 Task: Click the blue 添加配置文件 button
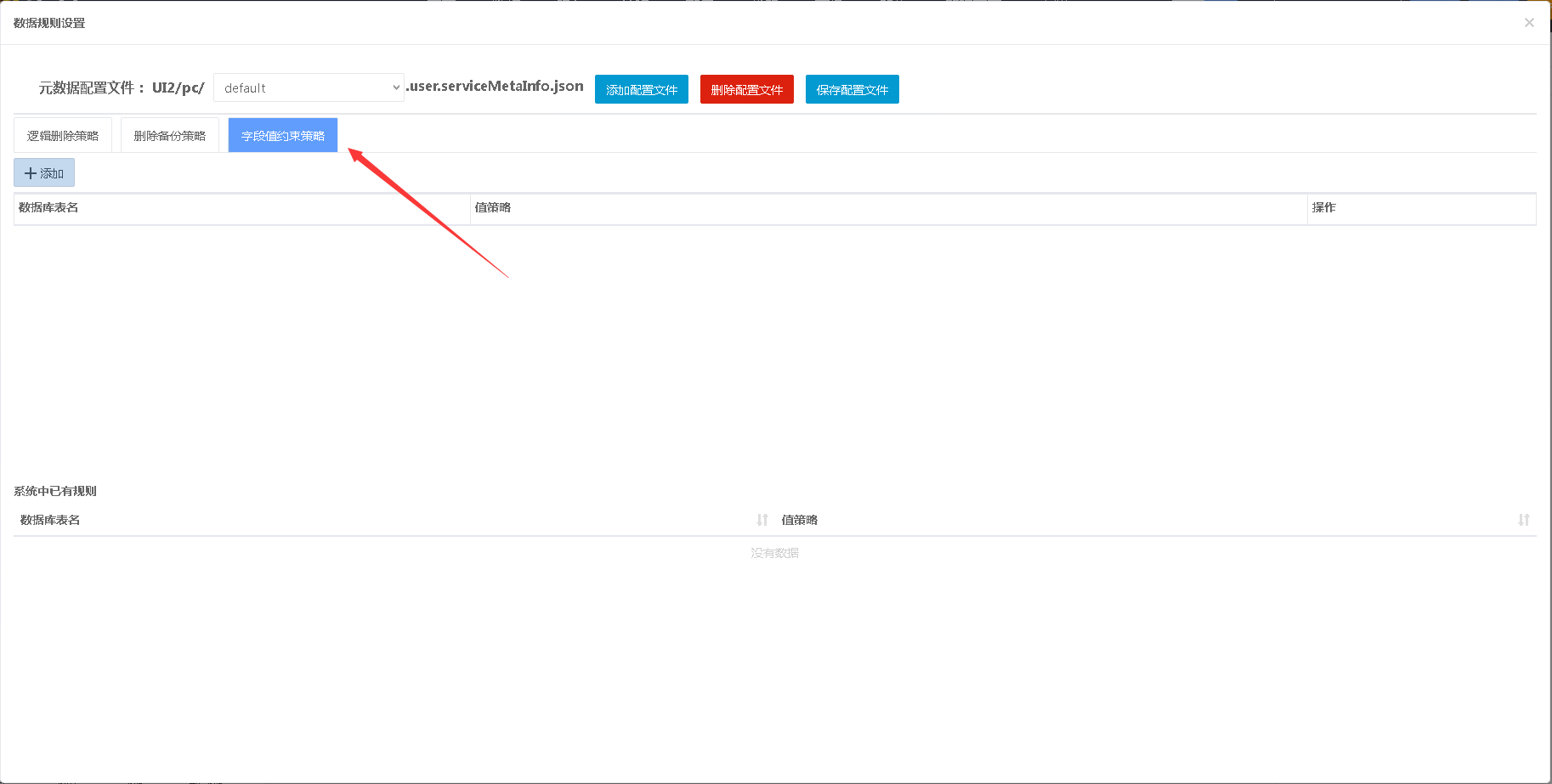(x=641, y=89)
